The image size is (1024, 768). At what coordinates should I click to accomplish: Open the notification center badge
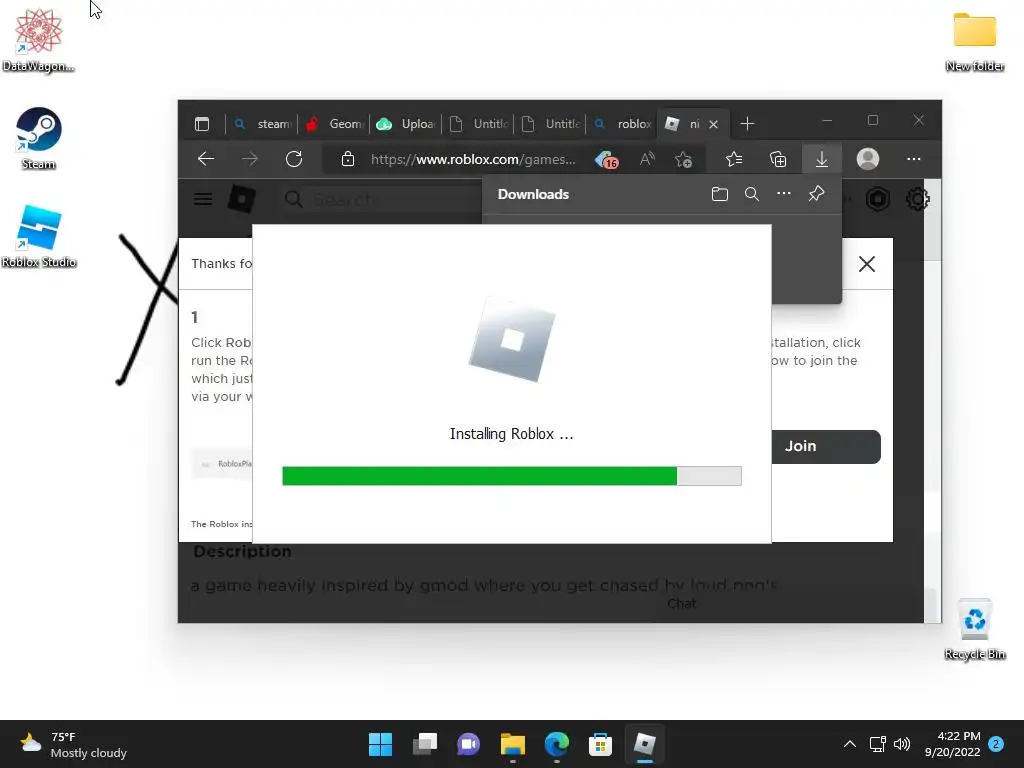996,744
